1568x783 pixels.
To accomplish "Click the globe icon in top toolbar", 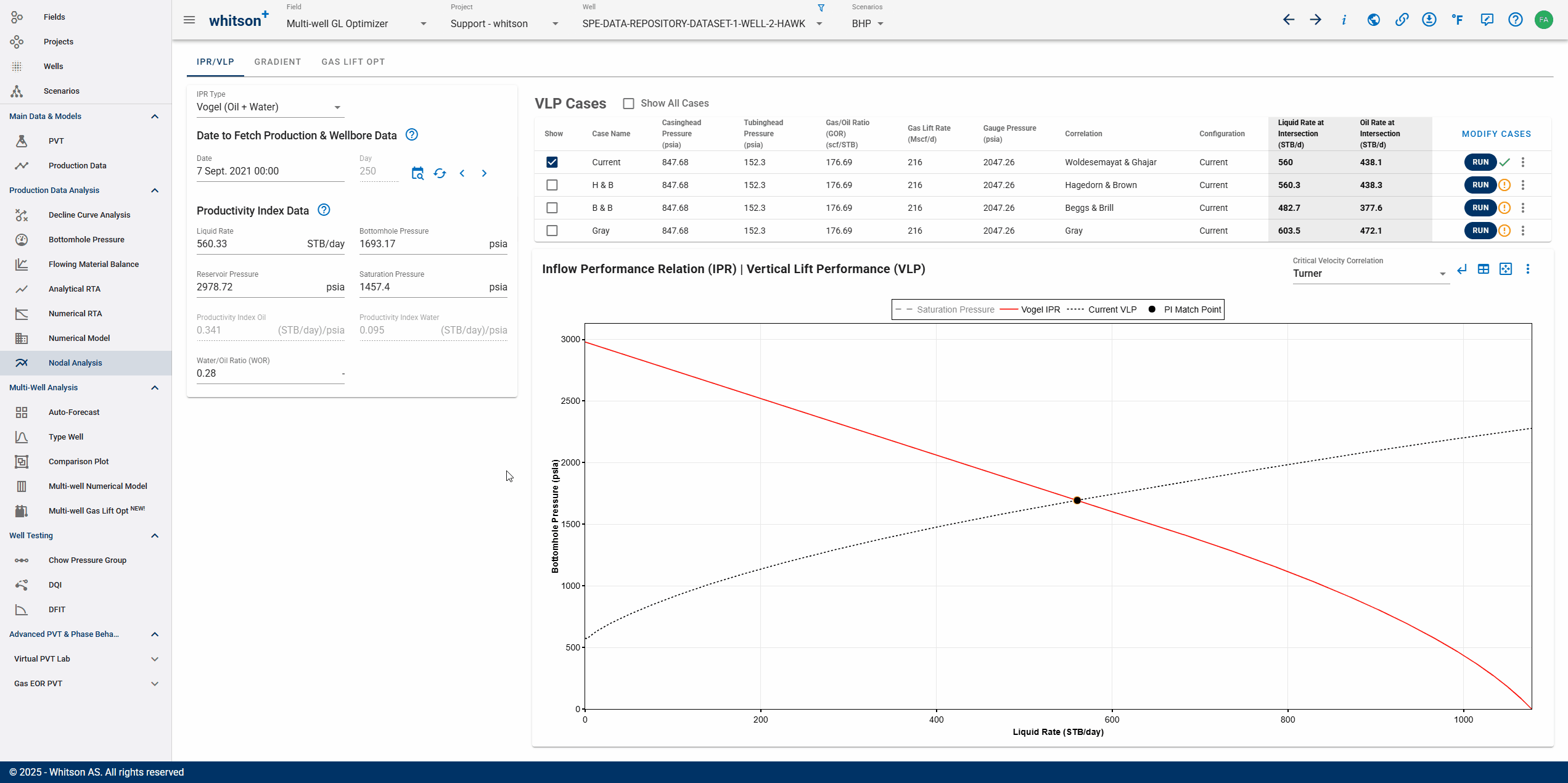I will point(1373,20).
